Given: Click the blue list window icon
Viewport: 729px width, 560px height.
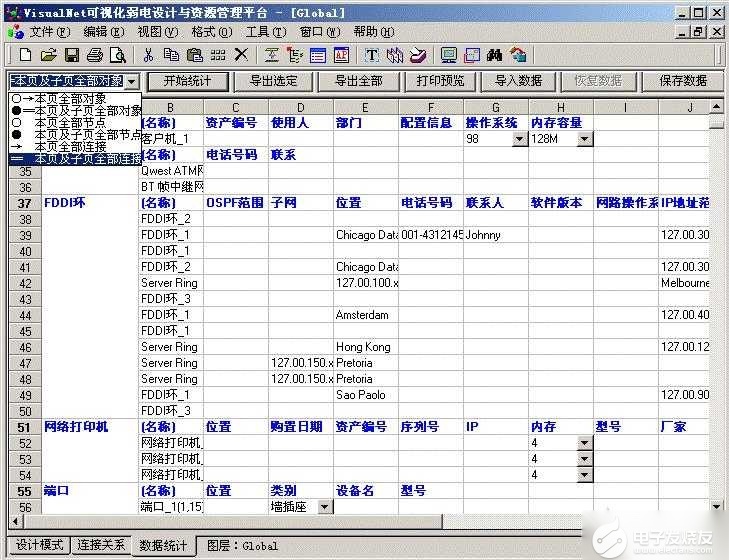Looking at the screenshot, I should 318,55.
